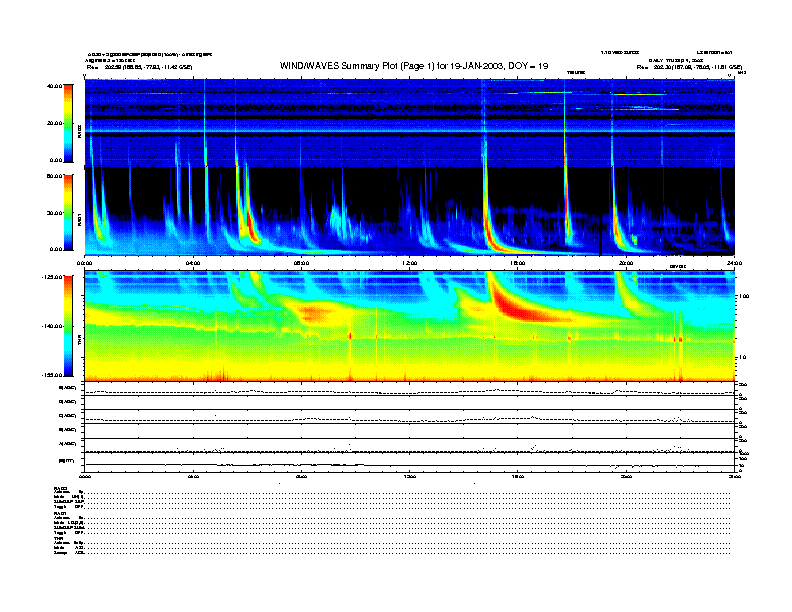
Task: Click the 16:00 tick label below RAD1 panel
Action: coord(518,263)
